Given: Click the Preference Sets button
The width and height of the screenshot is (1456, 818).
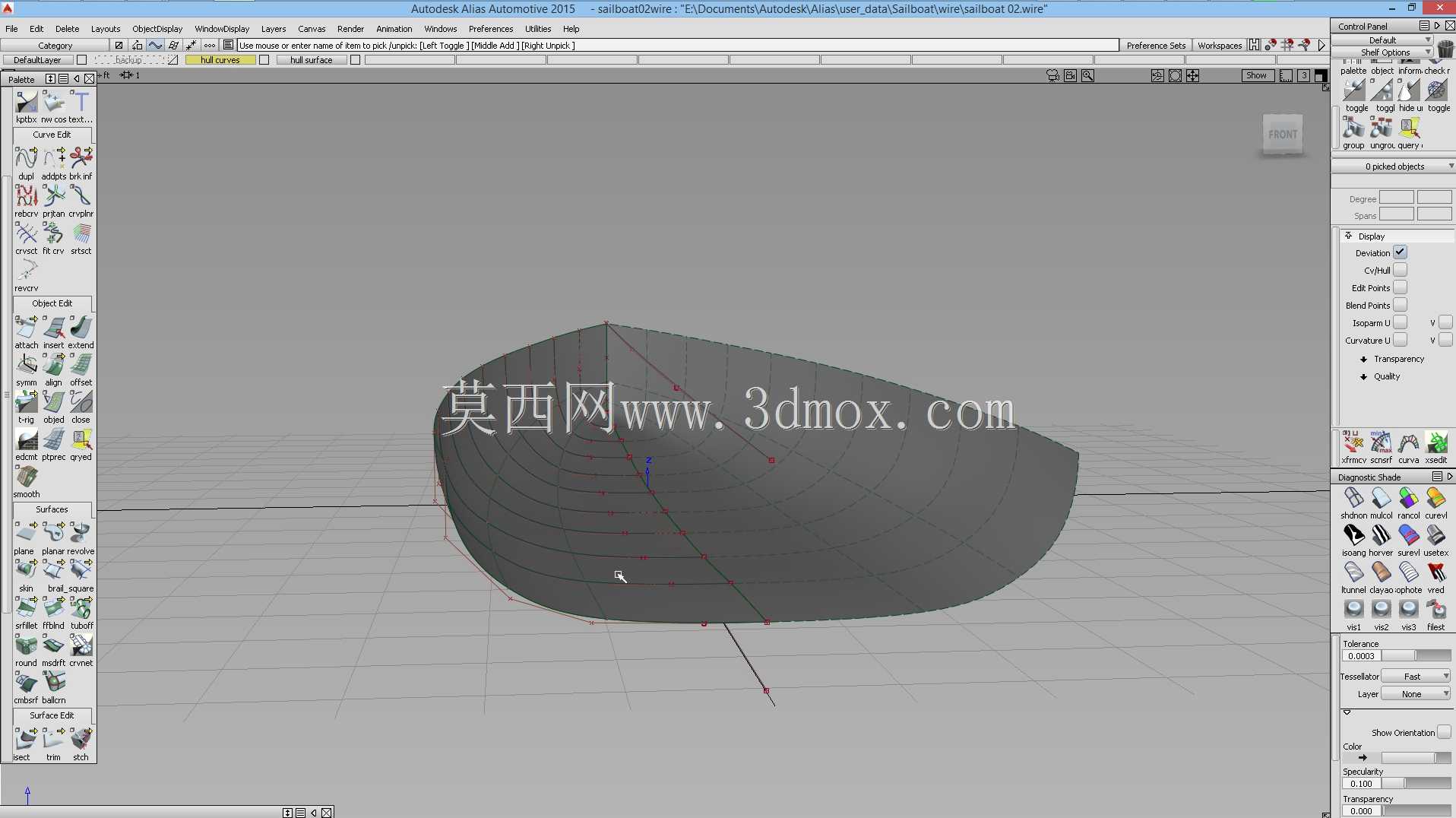Looking at the screenshot, I should pos(1156,46).
